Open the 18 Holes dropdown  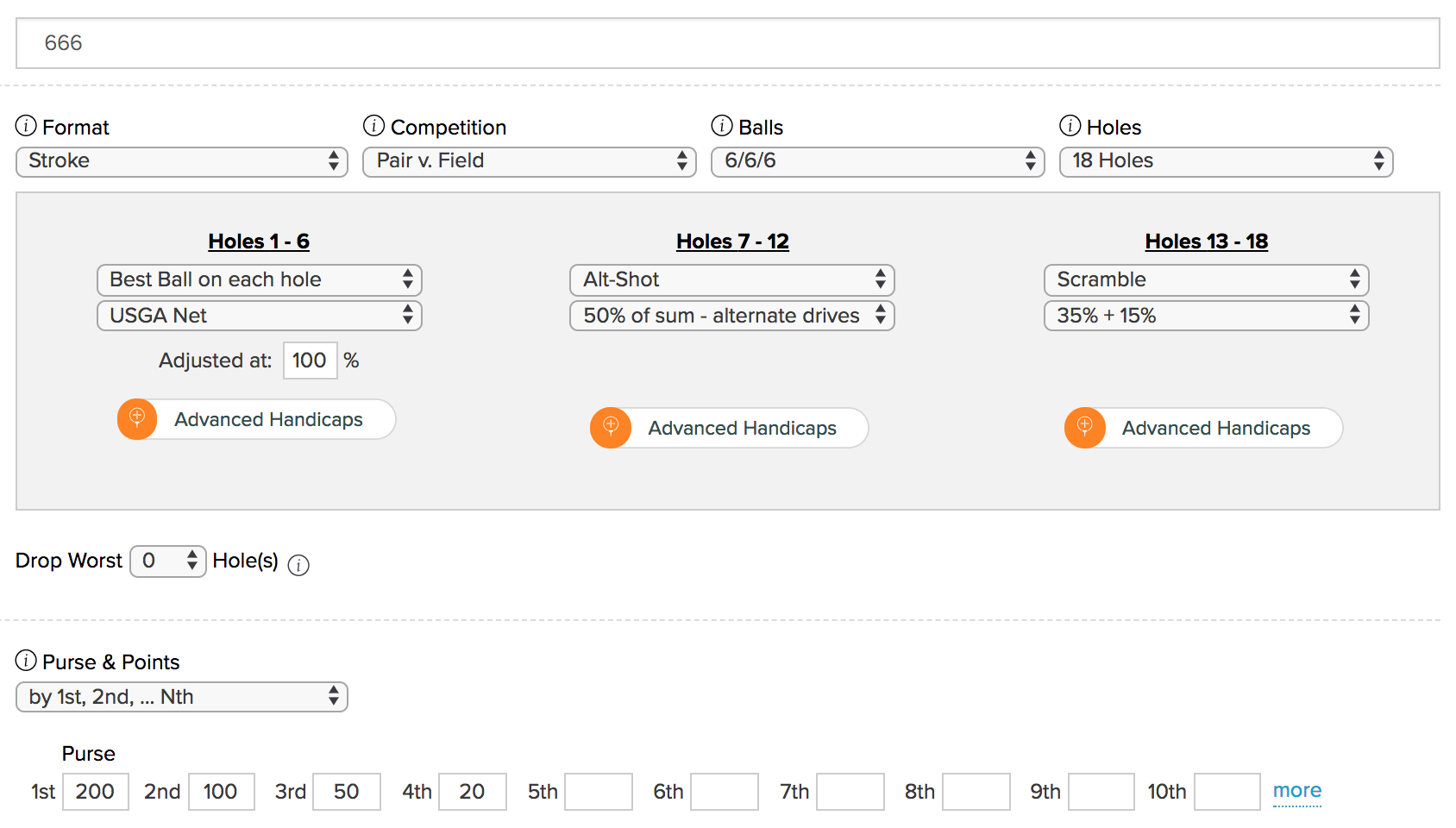(1226, 161)
